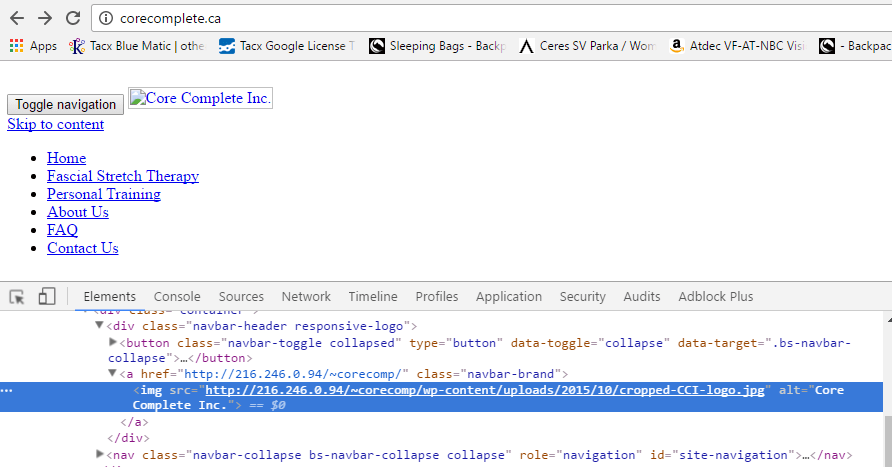The width and height of the screenshot is (892, 467).
Task: Activate the DevTools inspect element picker
Action: tap(17, 296)
